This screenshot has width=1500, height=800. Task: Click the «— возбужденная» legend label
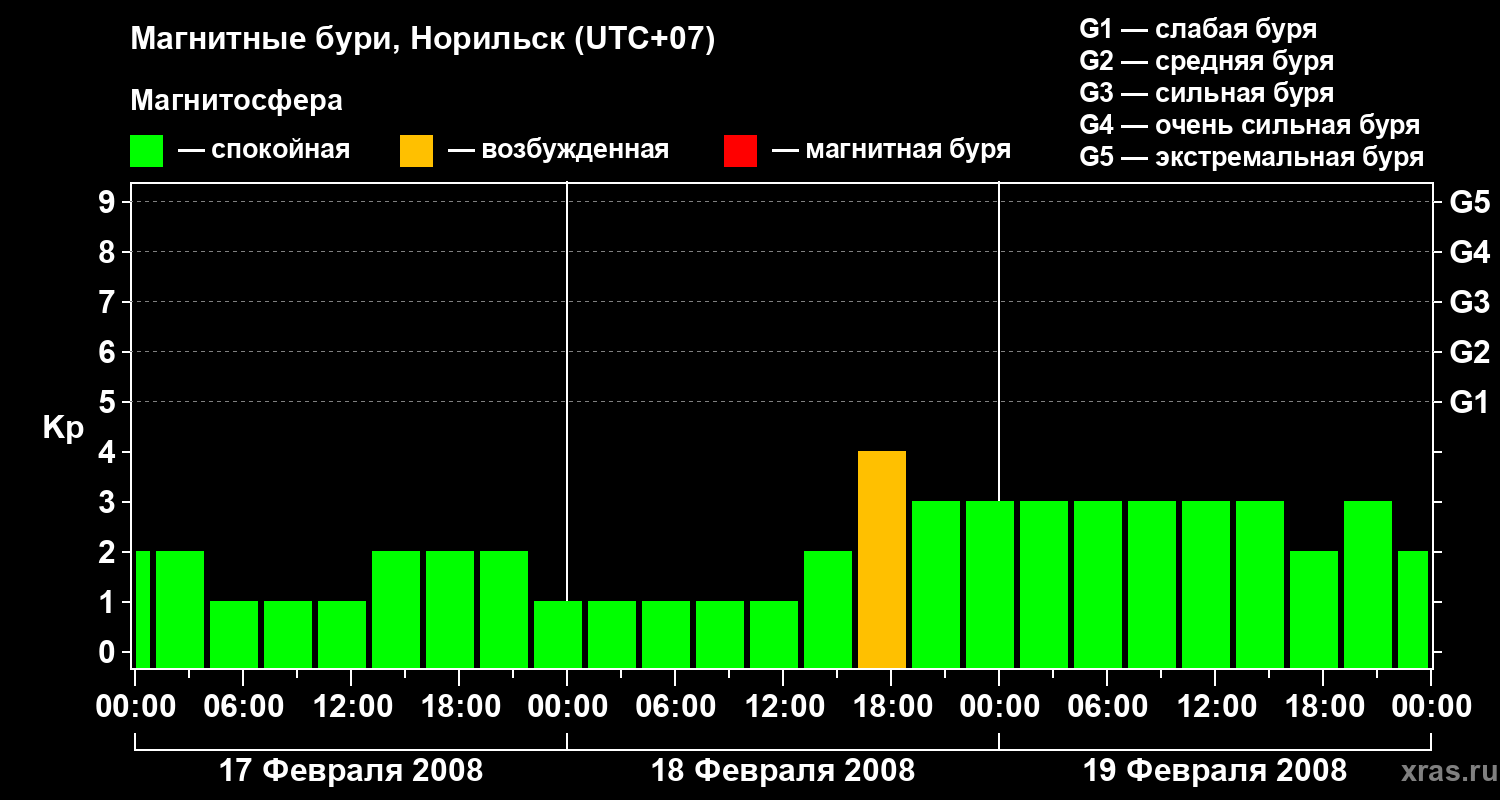(558, 150)
